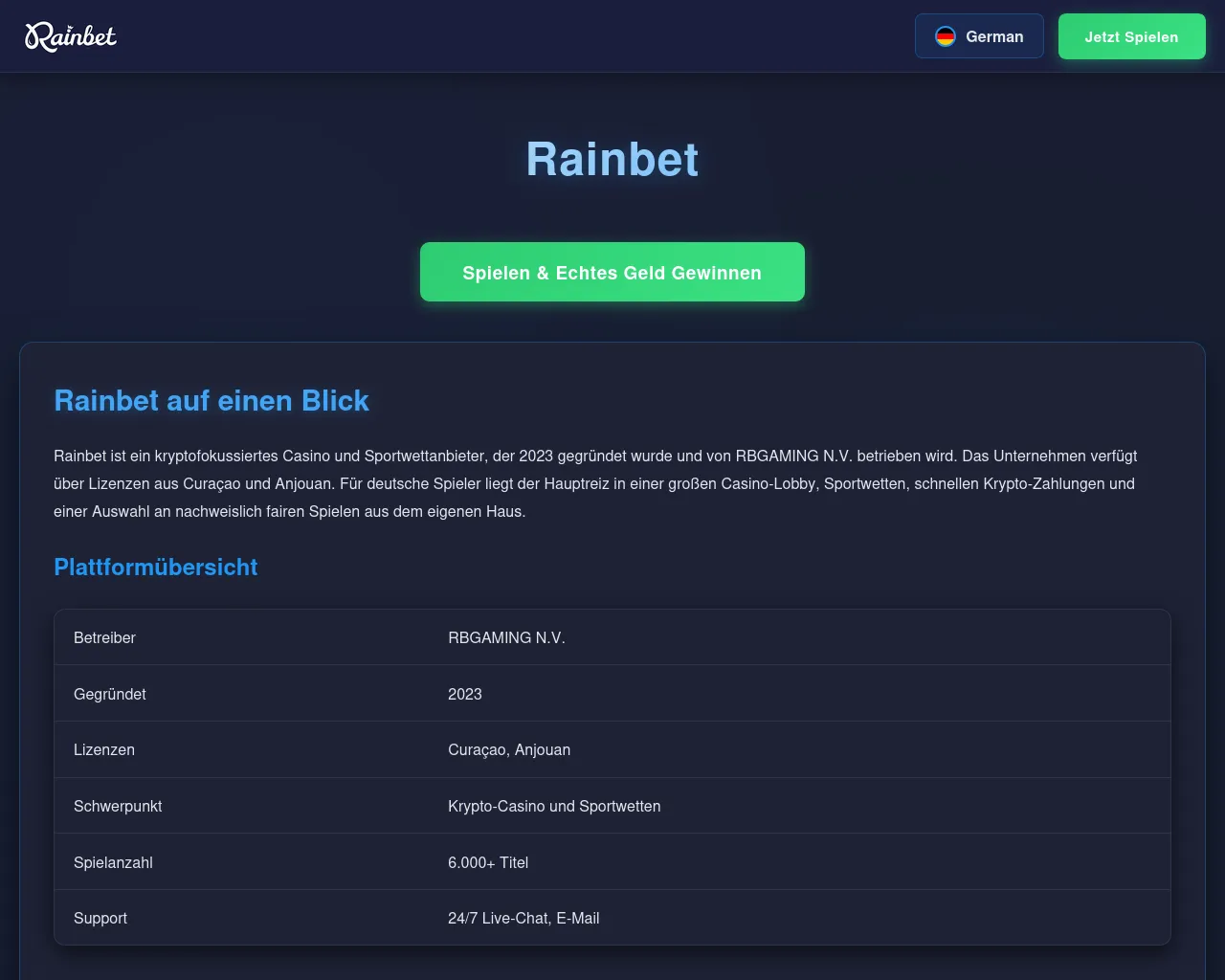Click the Spielanzahl row label
Image resolution: width=1225 pixels, height=980 pixels.
point(113,862)
